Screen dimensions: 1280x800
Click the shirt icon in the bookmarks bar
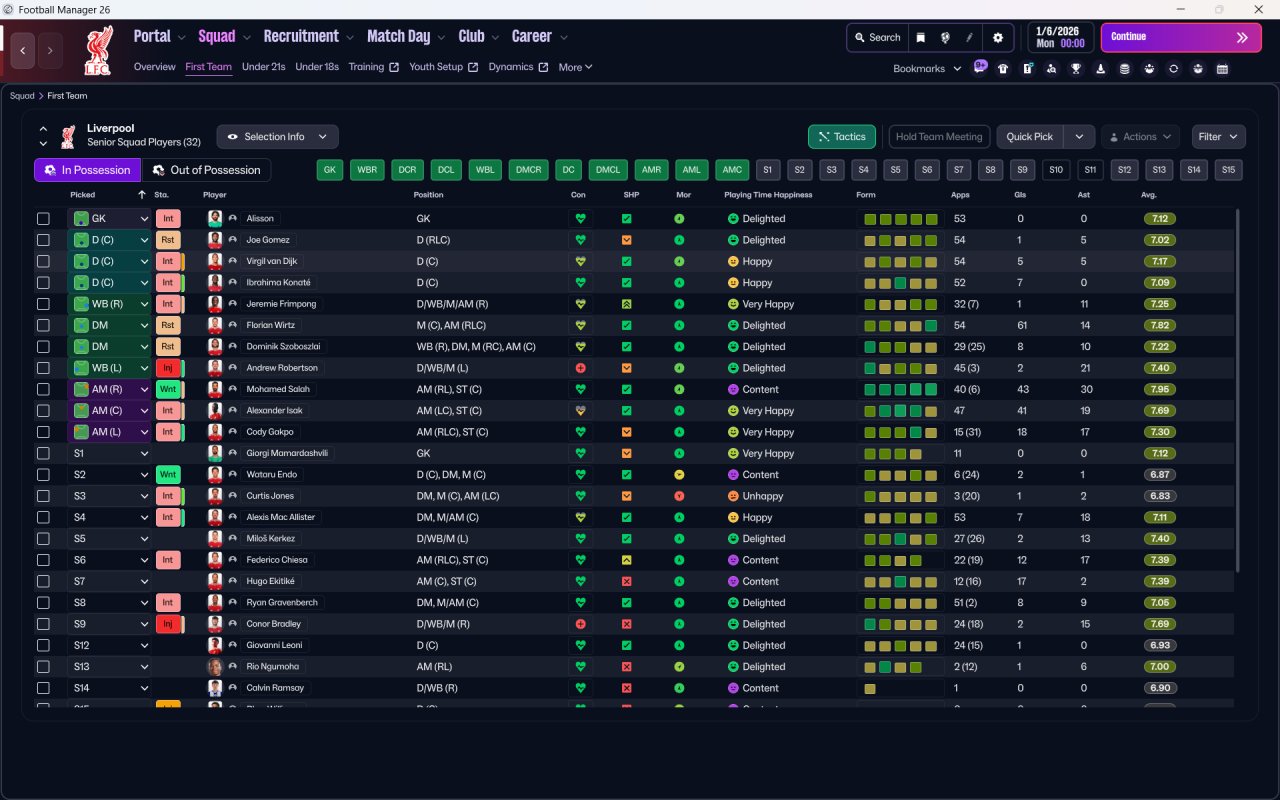[x=1003, y=69]
